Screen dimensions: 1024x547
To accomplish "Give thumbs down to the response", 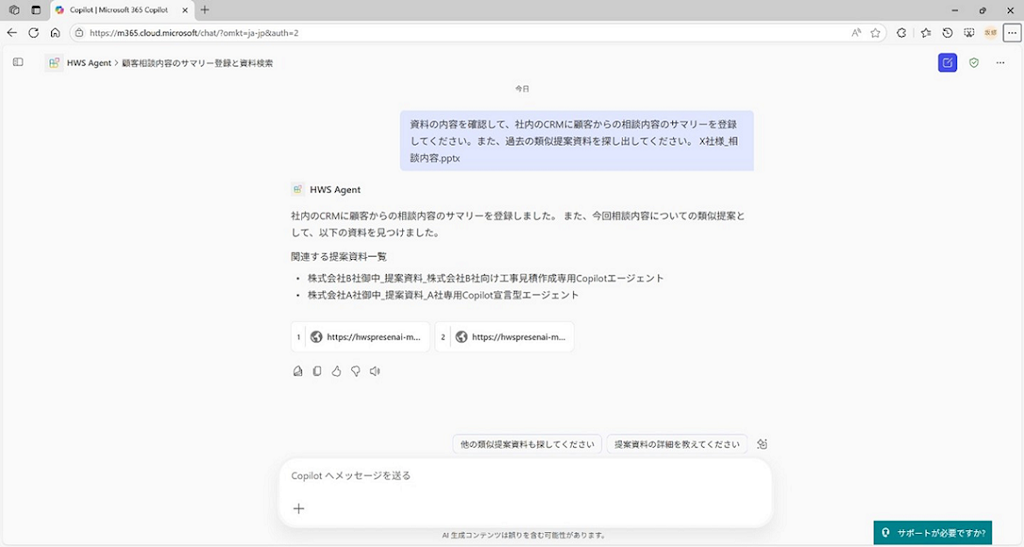I will pos(355,371).
